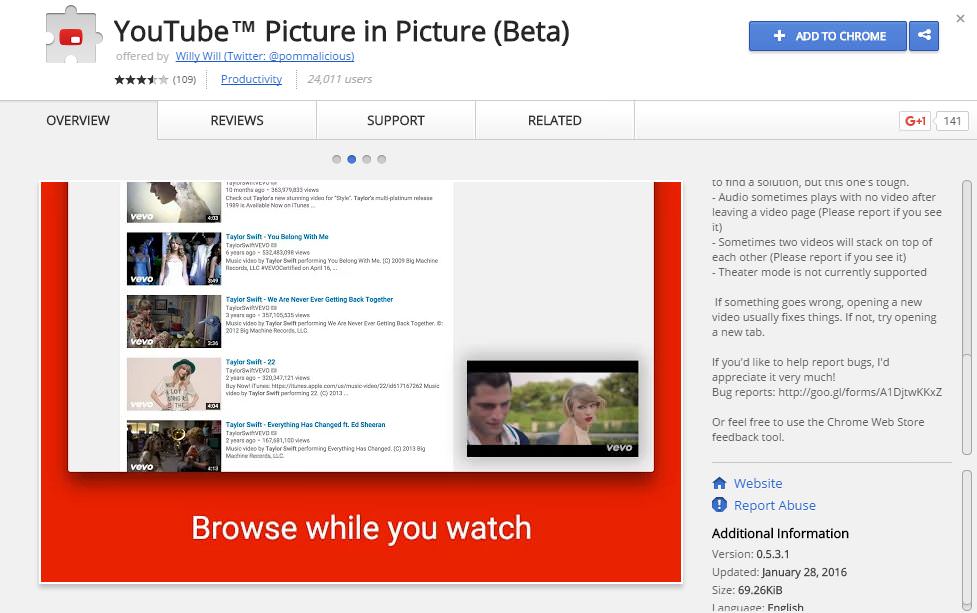Click the picture-in-picture video thumbnail
The height and width of the screenshot is (613, 977).
pyautogui.click(x=553, y=409)
